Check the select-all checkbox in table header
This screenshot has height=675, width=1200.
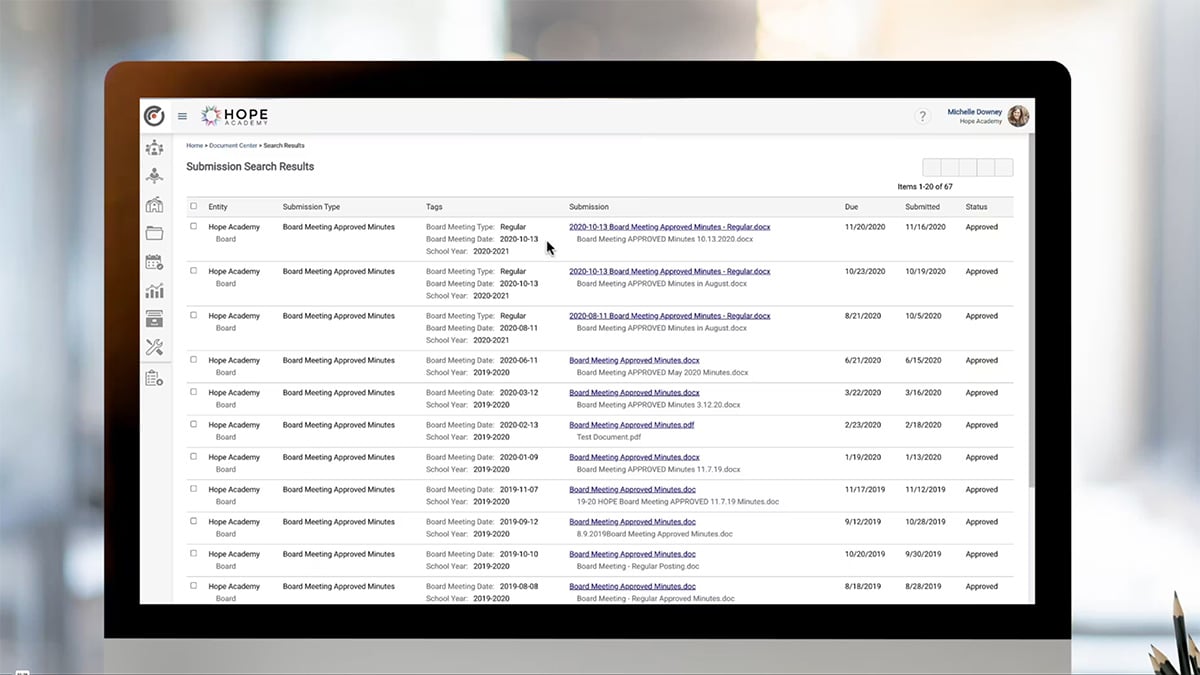coord(194,204)
